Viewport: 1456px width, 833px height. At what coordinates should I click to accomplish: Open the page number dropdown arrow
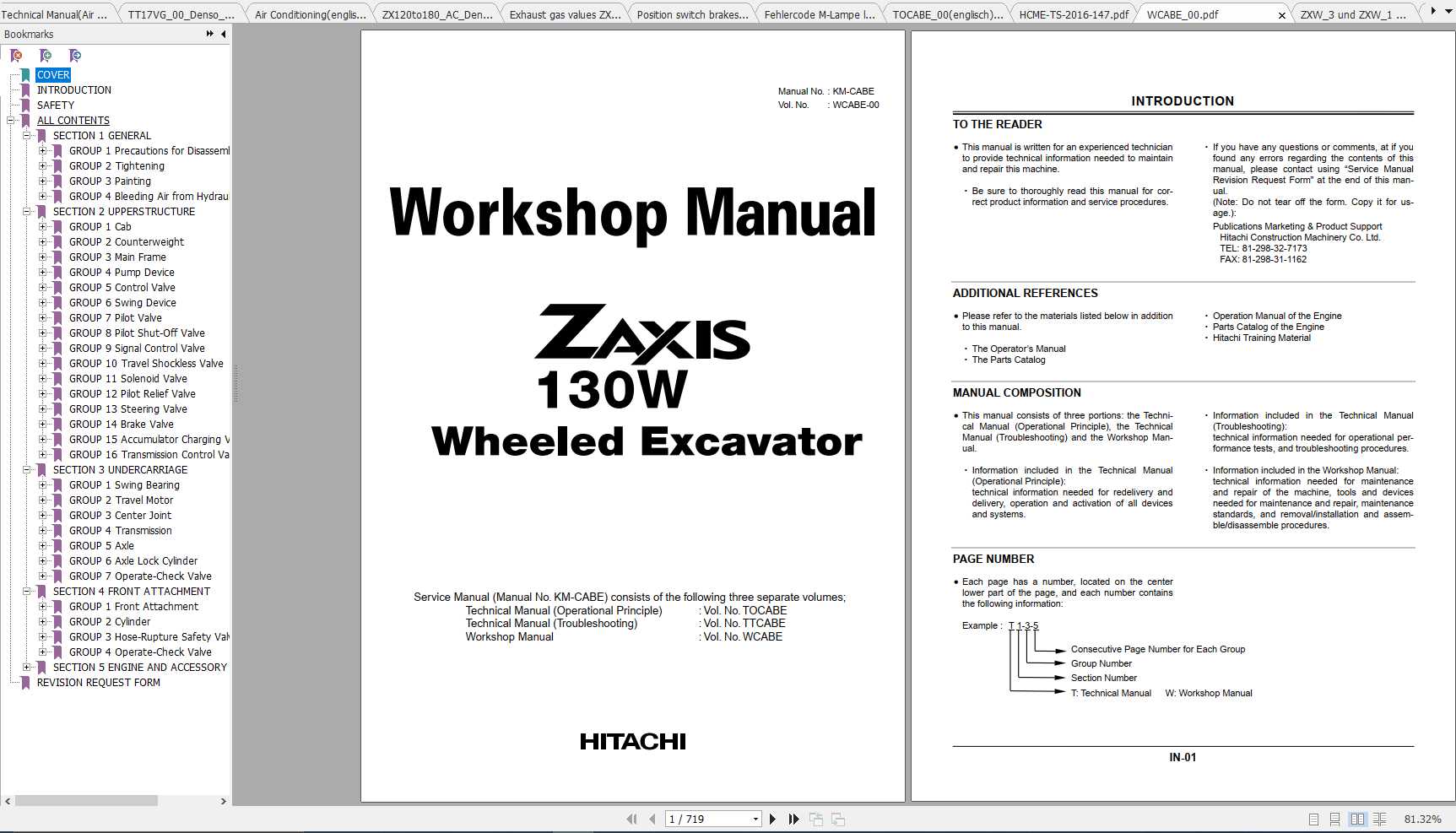pyautogui.click(x=755, y=819)
